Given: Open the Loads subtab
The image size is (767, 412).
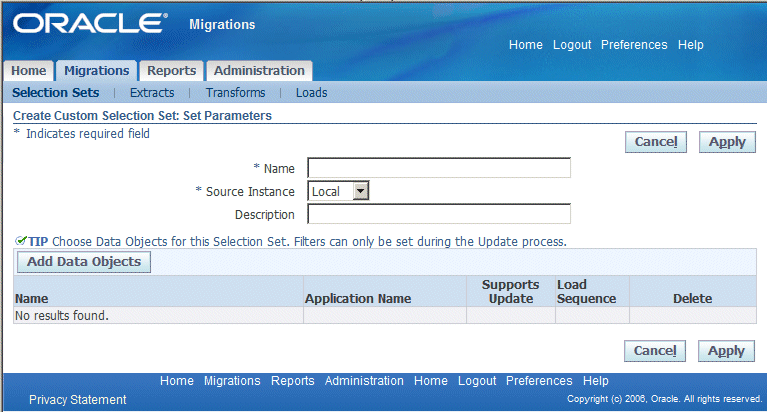Looking at the screenshot, I should pyautogui.click(x=312, y=92).
